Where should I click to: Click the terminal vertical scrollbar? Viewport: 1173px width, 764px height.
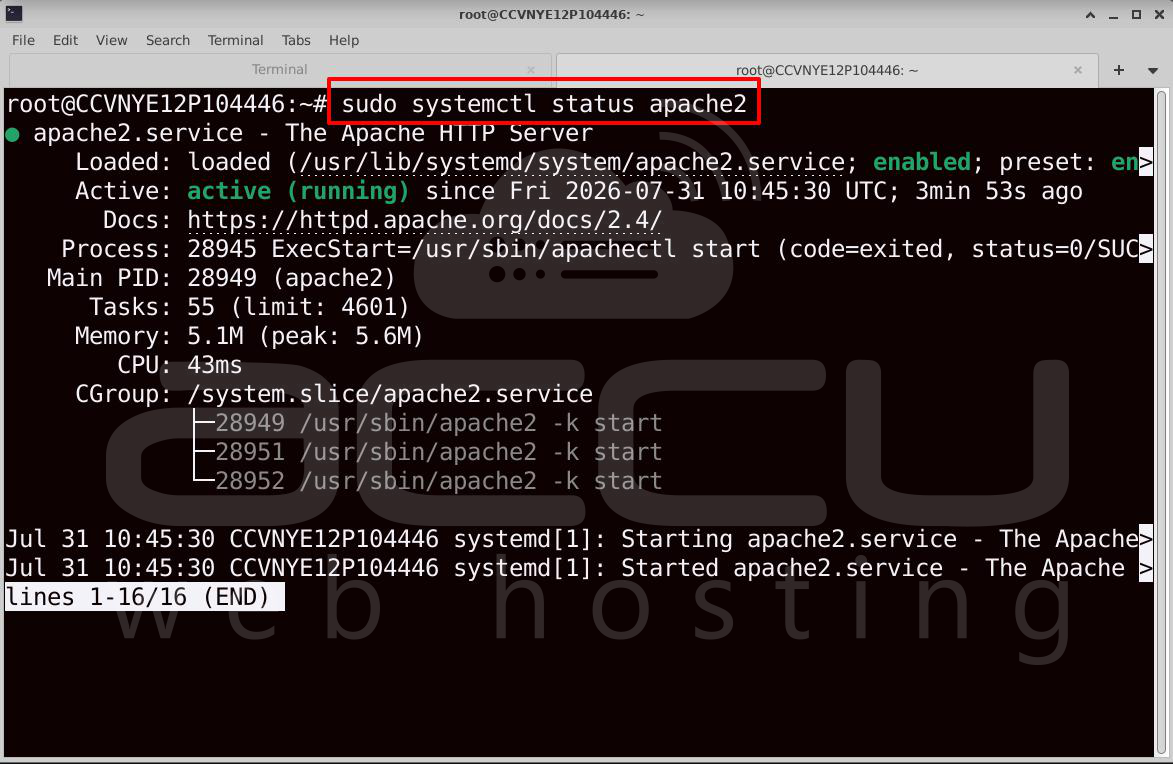1162,423
